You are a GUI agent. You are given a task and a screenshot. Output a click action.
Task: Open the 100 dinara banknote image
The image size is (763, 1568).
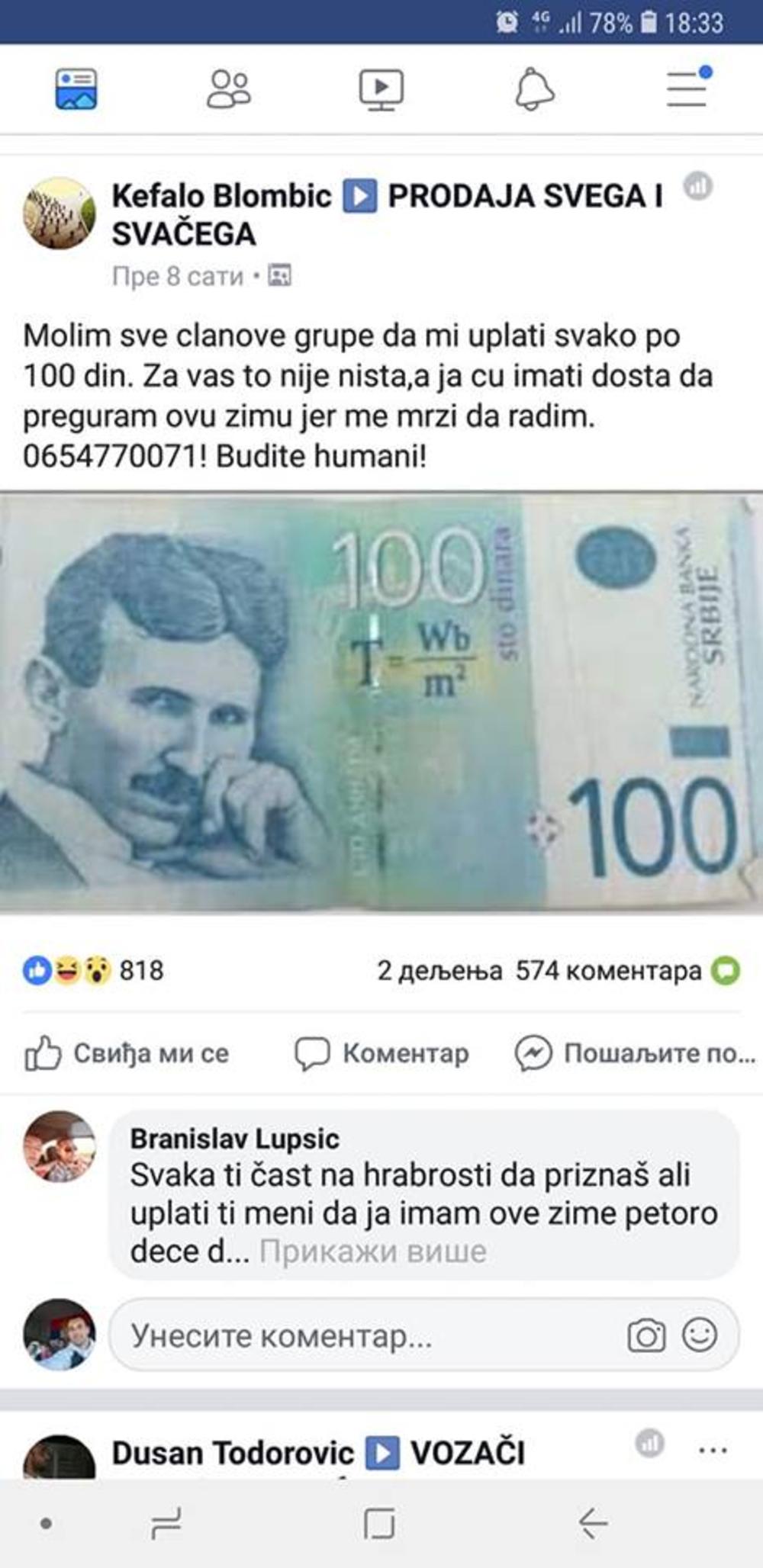tap(381, 702)
